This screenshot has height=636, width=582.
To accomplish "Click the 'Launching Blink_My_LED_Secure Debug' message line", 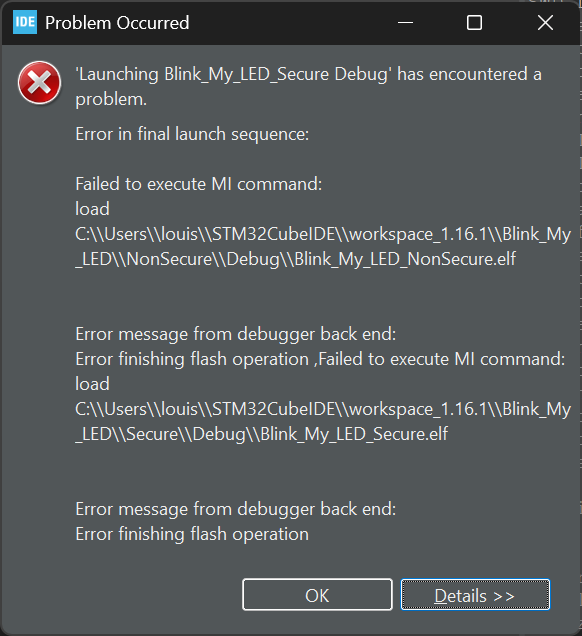I will pos(308,75).
